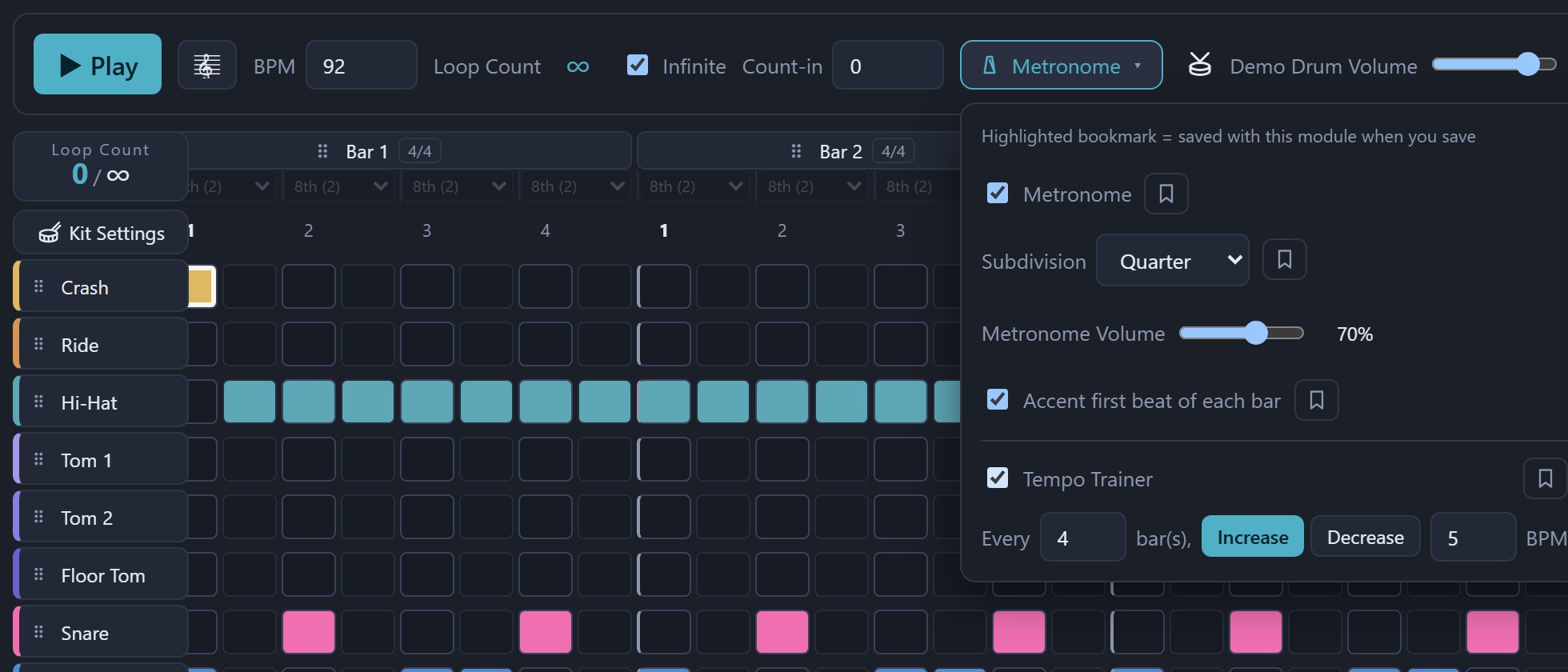Click the bookmark icon beside Accent first beat
The width and height of the screenshot is (1568, 672).
pyautogui.click(x=1316, y=400)
